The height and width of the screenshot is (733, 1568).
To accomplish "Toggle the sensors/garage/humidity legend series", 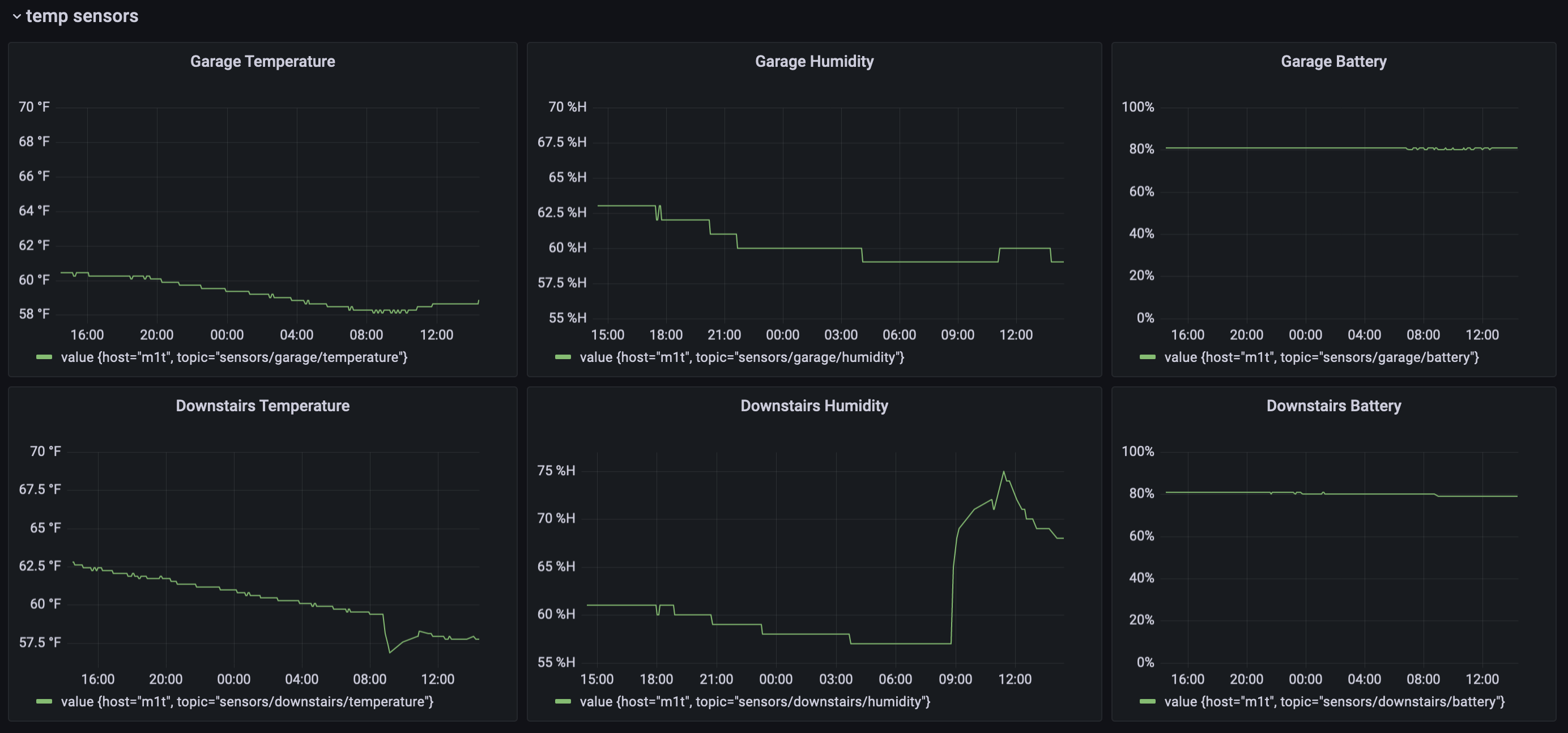I will click(x=742, y=357).
